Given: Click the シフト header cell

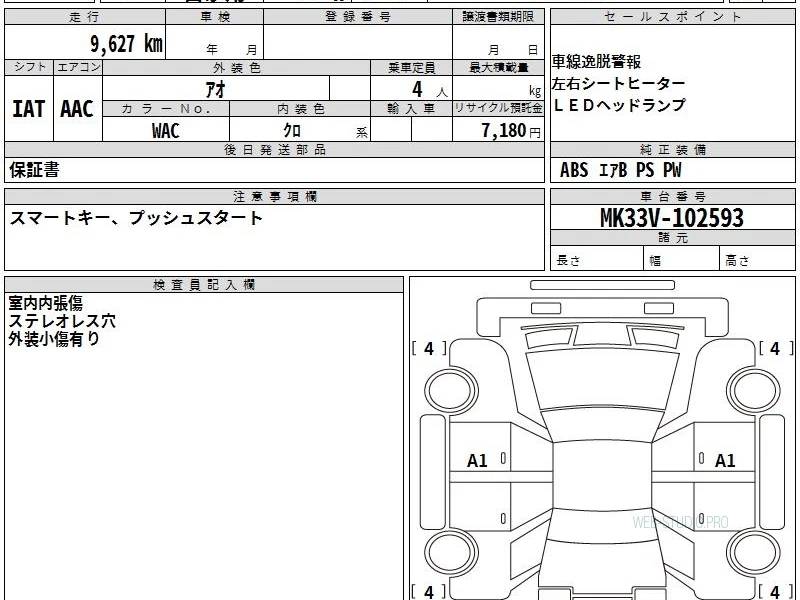Looking at the screenshot, I should tap(29, 67).
